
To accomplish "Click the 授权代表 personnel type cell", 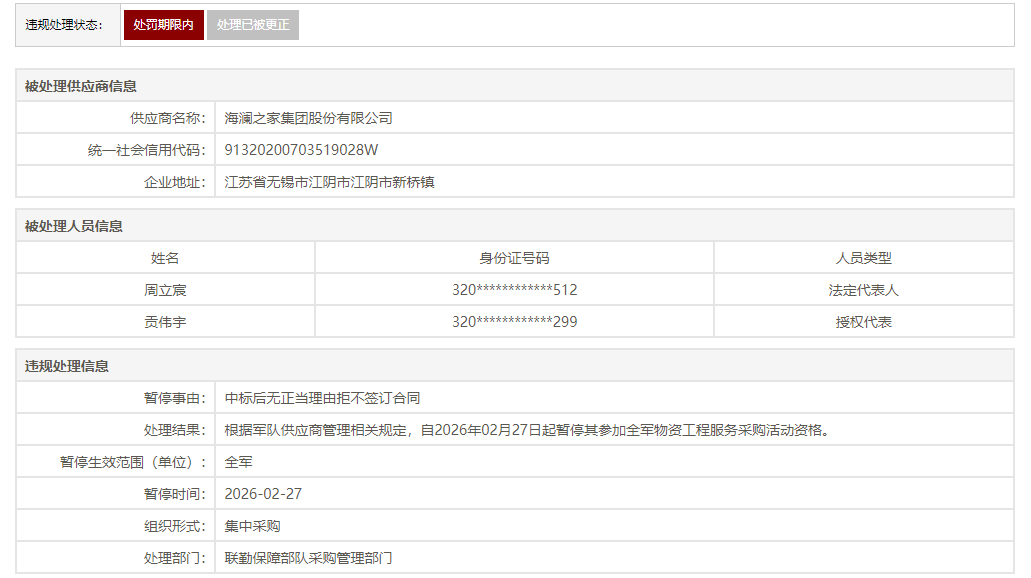I will click(x=864, y=322).
